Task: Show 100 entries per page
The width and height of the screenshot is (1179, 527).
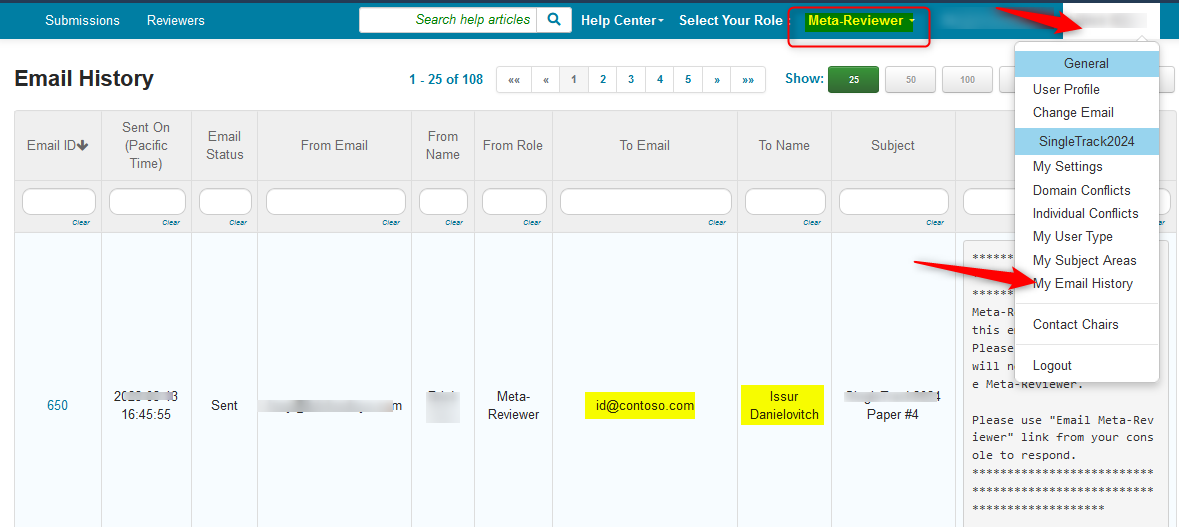Action: (967, 80)
